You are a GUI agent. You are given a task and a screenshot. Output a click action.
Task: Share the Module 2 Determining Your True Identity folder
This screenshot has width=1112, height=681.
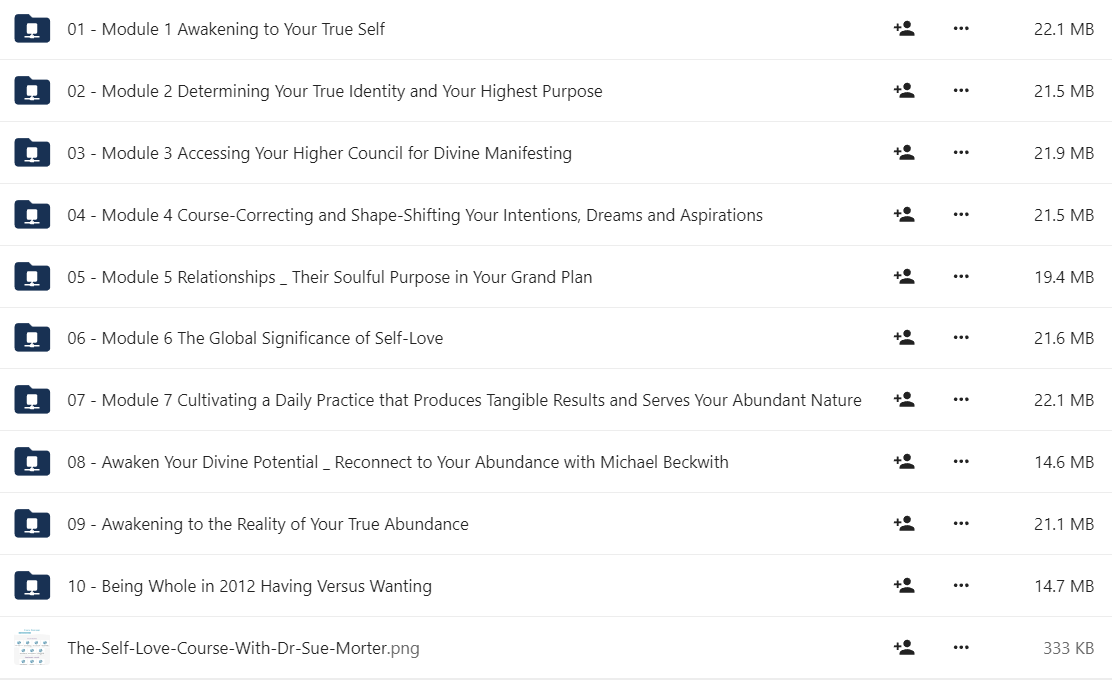point(904,91)
